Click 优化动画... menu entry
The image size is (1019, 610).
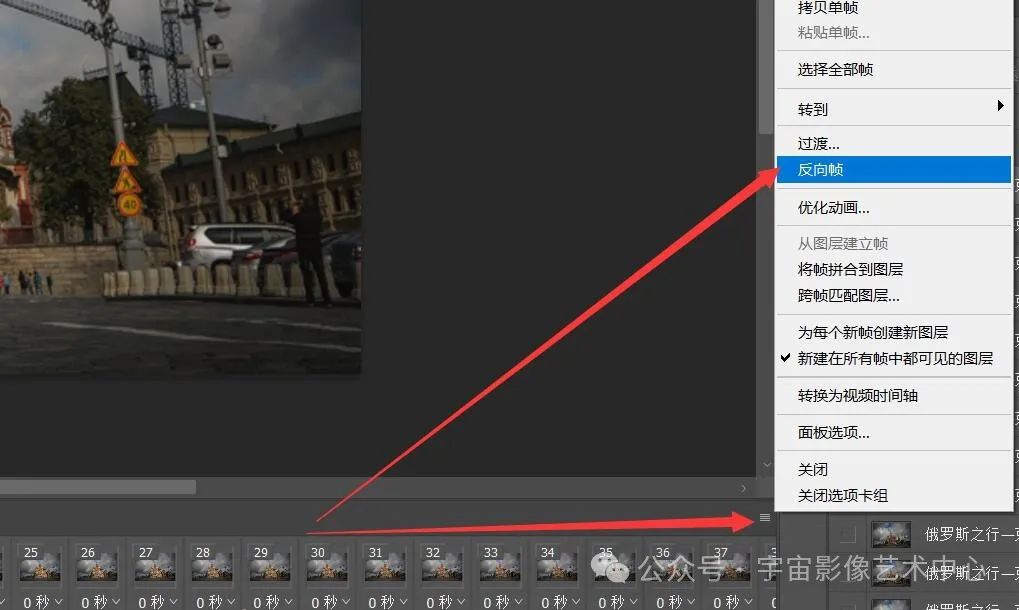(x=833, y=208)
